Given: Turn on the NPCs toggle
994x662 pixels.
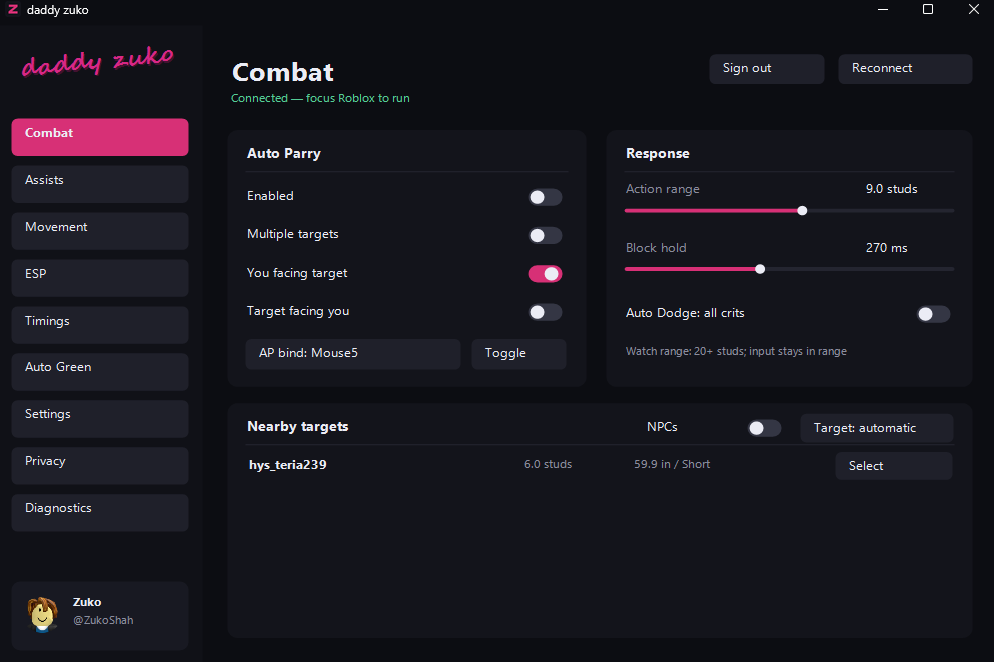Looking at the screenshot, I should [764, 428].
